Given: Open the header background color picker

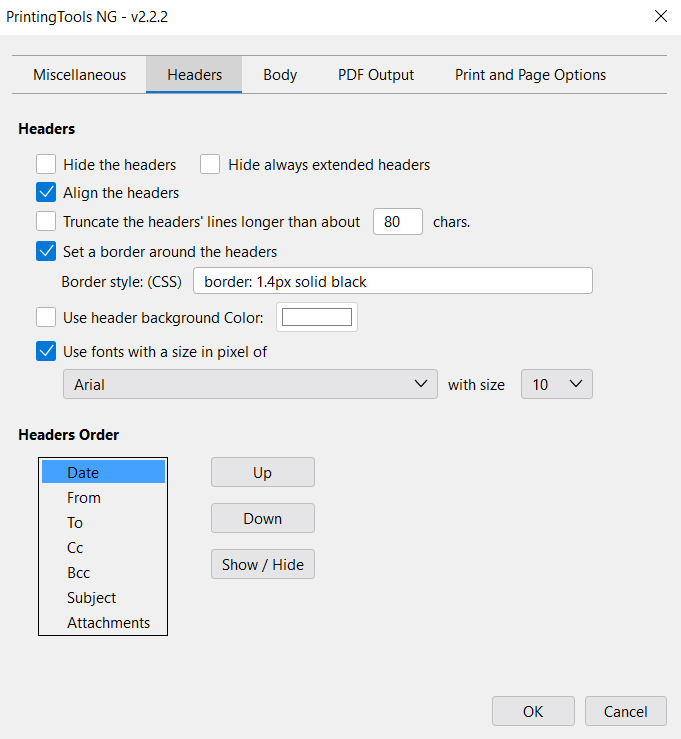Looking at the screenshot, I should 317,317.
